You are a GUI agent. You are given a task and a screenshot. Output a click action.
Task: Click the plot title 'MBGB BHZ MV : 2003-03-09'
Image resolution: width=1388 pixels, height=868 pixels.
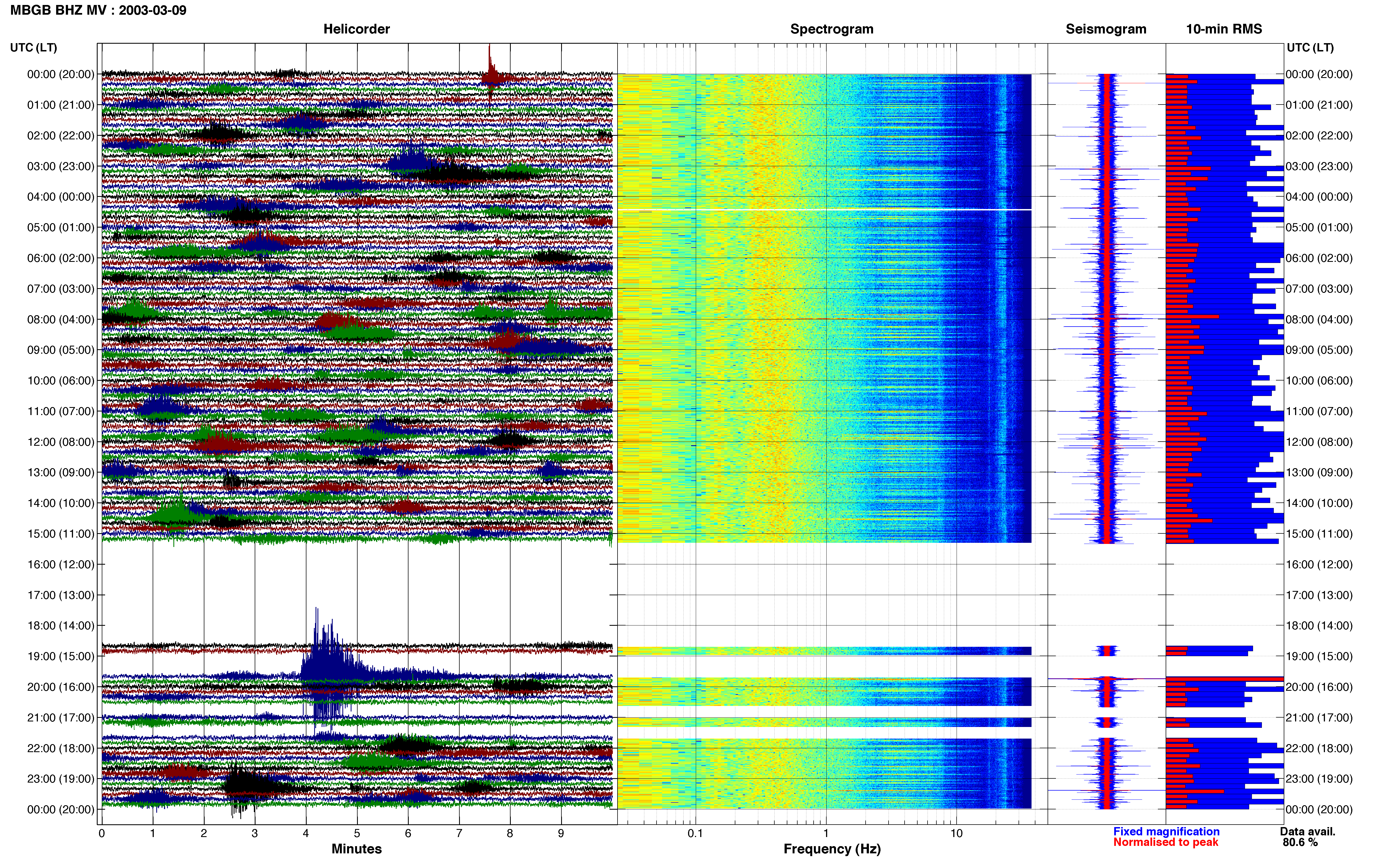tap(98, 10)
